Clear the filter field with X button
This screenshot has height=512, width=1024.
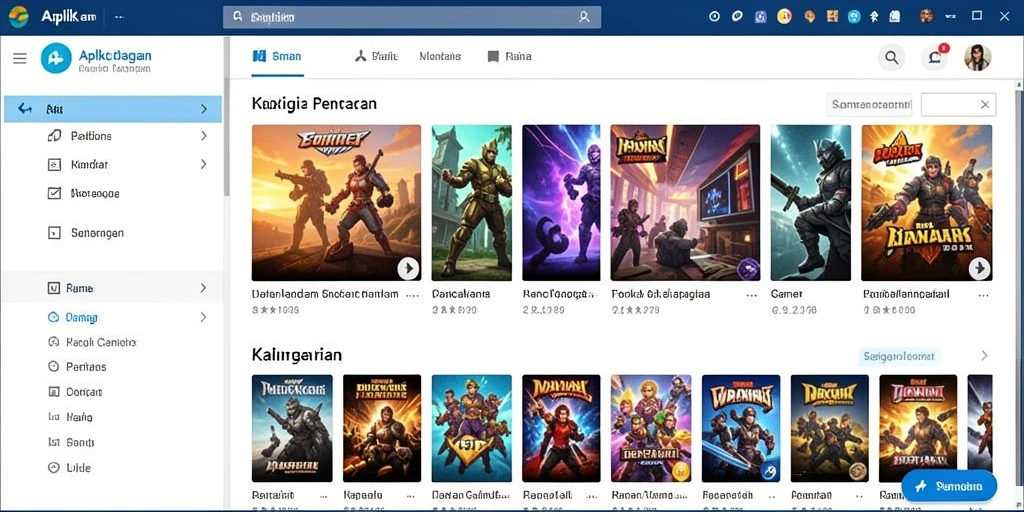[985, 104]
